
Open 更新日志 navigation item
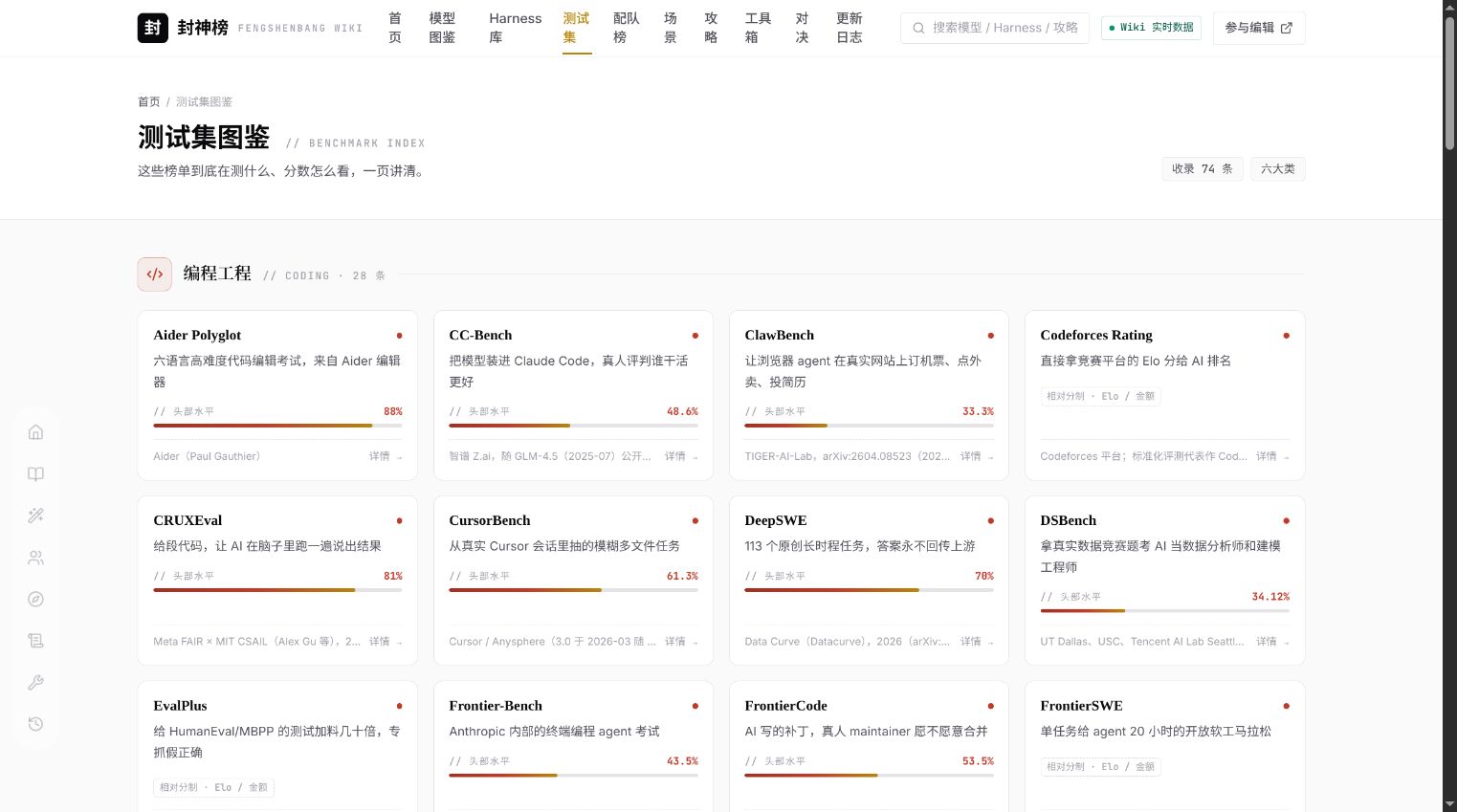(850, 28)
